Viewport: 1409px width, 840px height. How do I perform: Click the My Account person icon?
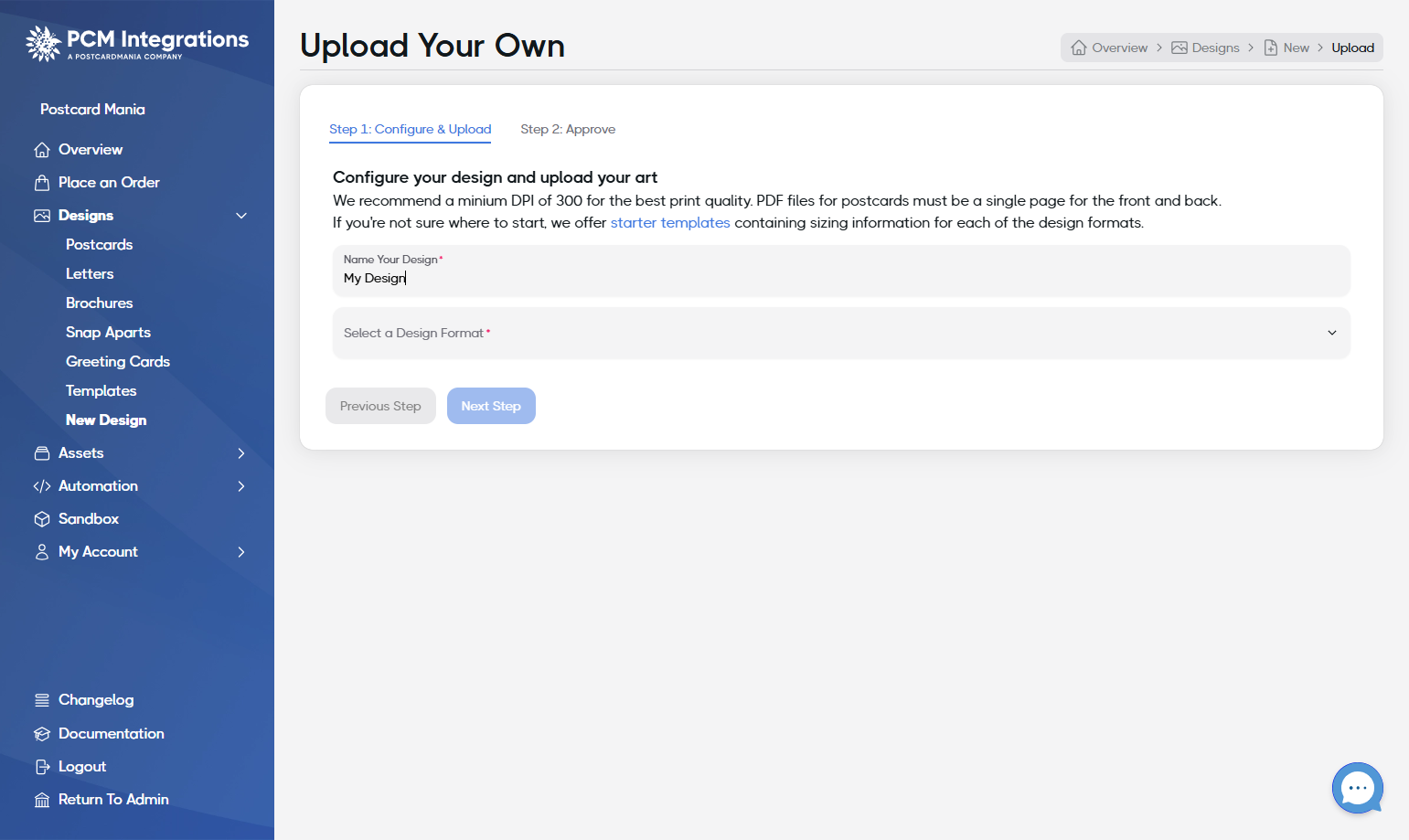point(42,552)
